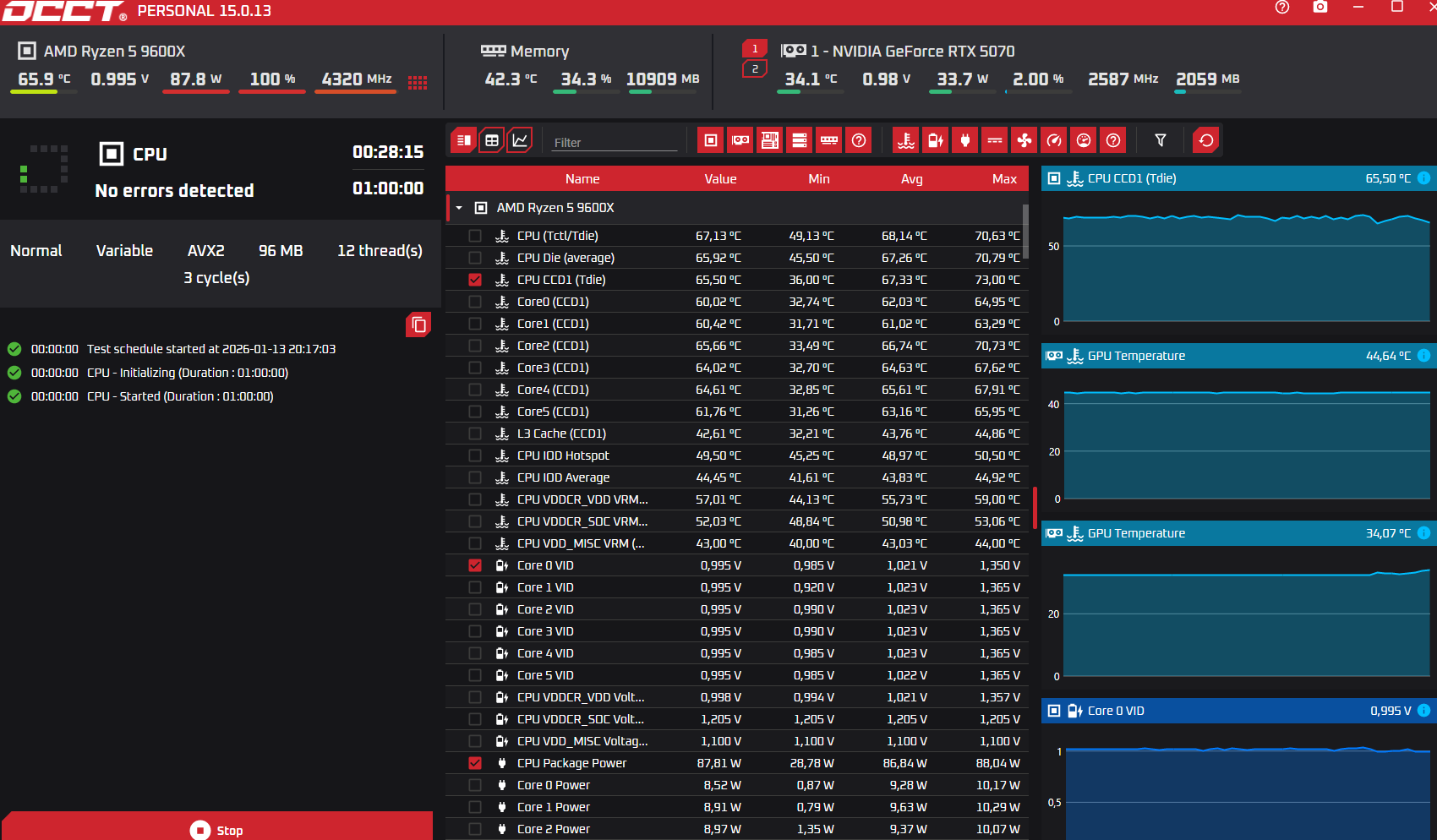Toggle the temperature sensor filter icon
Image resolution: width=1437 pixels, height=840 pixels.
(x=906, y=140)
